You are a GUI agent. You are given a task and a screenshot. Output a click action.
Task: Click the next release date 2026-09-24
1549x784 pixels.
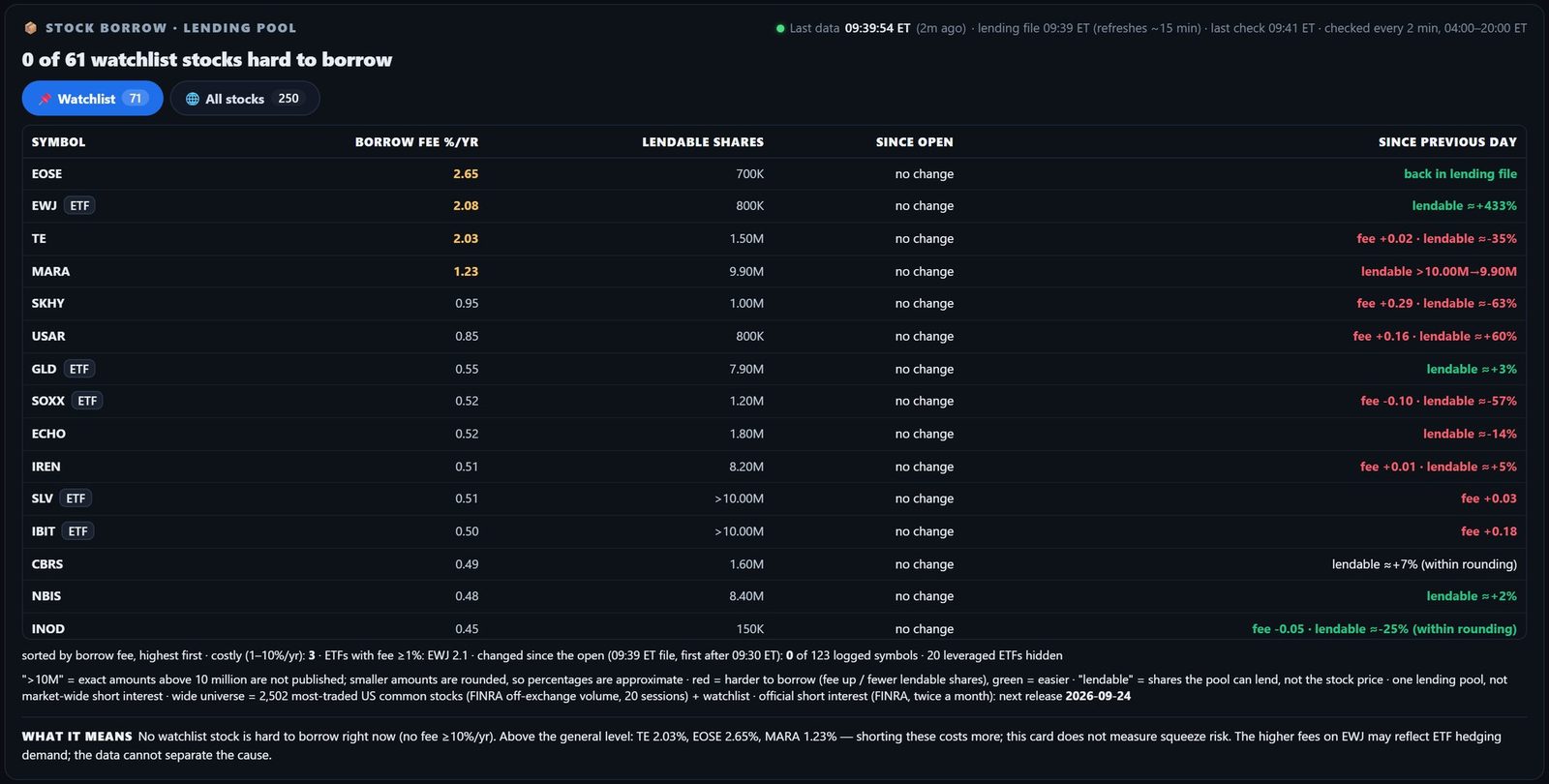[1098, 696]
